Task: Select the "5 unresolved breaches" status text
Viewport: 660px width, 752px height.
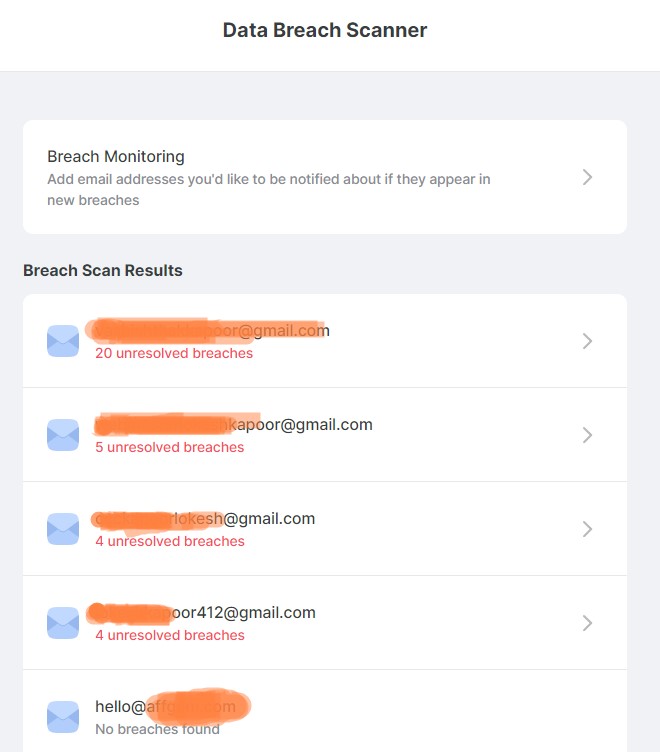Action: [x=170, y=447]
